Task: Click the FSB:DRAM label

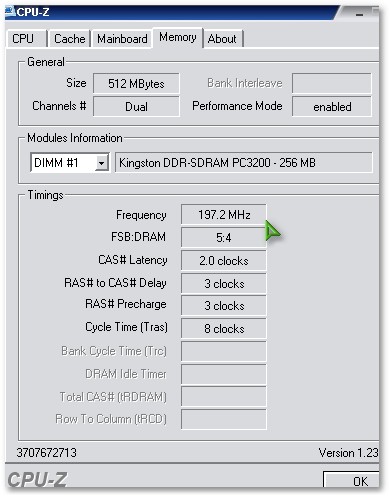Action: point(138,237)
